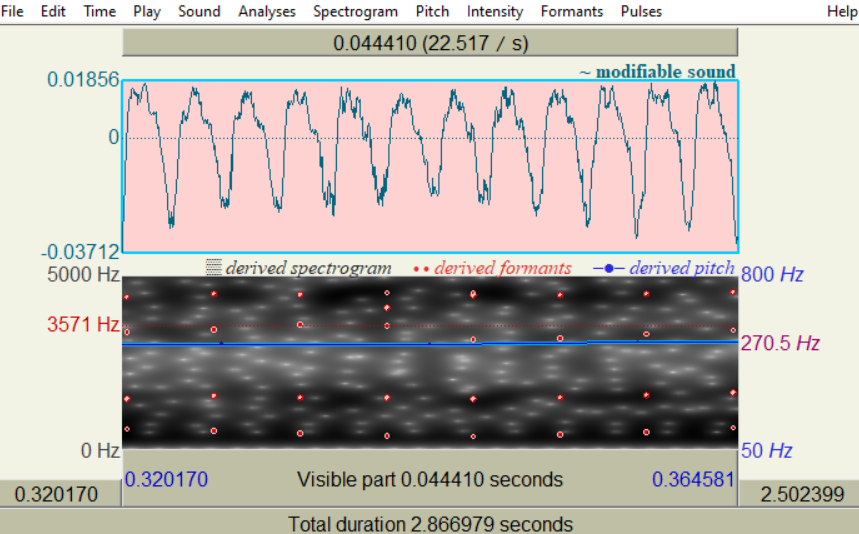Play selection via 0.044410 duration bar
Viewport: 859px width, 534px height.
430,43
